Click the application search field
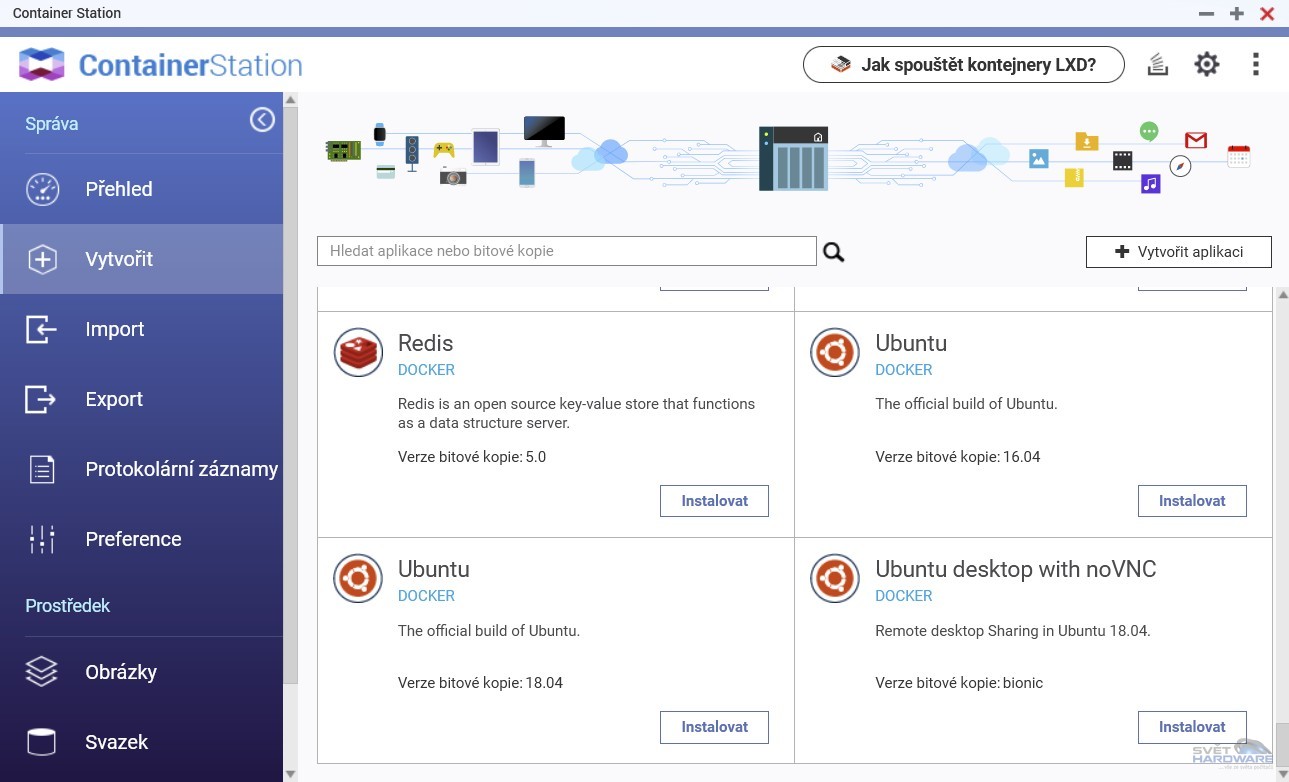Image resolution: width=1289 pixels, height=782 pixels. click(x=566, y=251)
